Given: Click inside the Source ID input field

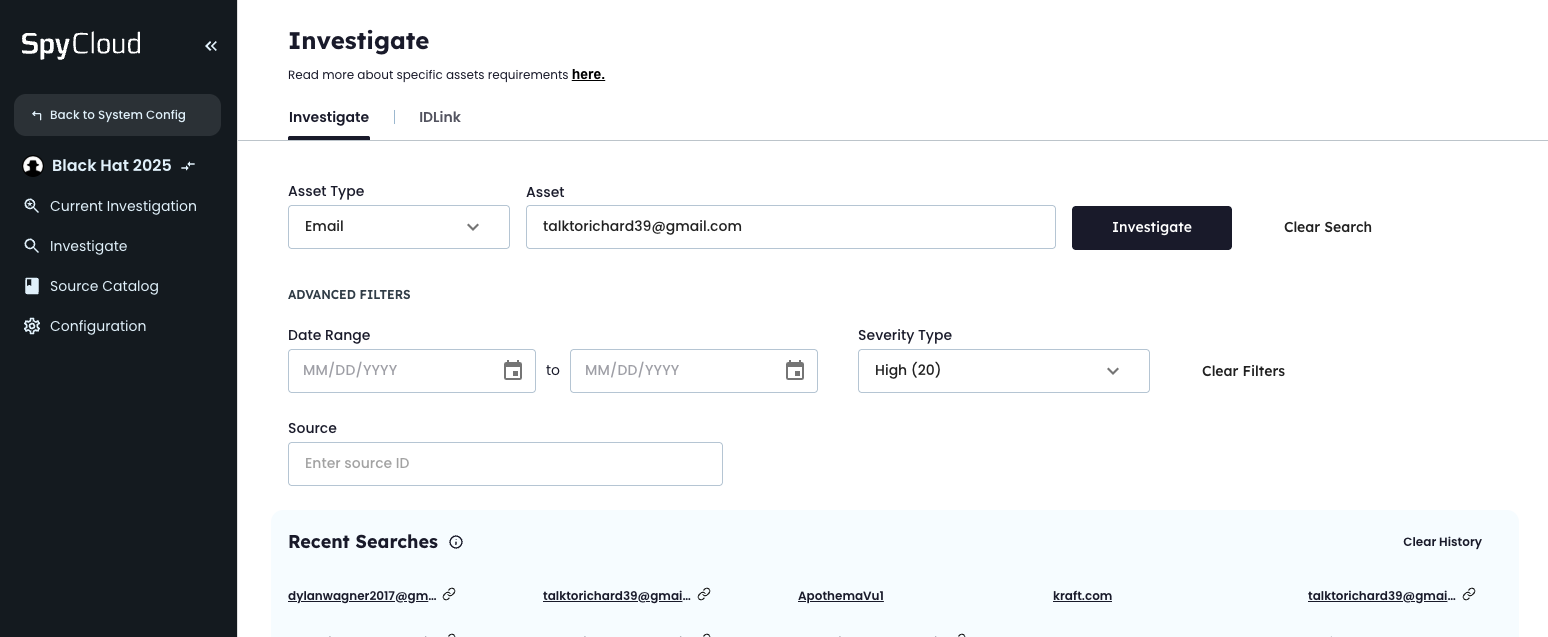Looking at the screenshot, I should click(x=505, y=463).
